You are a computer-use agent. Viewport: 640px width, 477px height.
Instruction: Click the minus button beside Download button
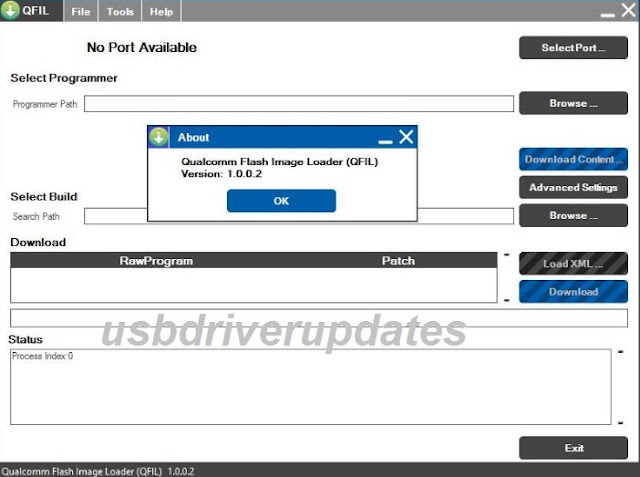(x=507, y=300)
